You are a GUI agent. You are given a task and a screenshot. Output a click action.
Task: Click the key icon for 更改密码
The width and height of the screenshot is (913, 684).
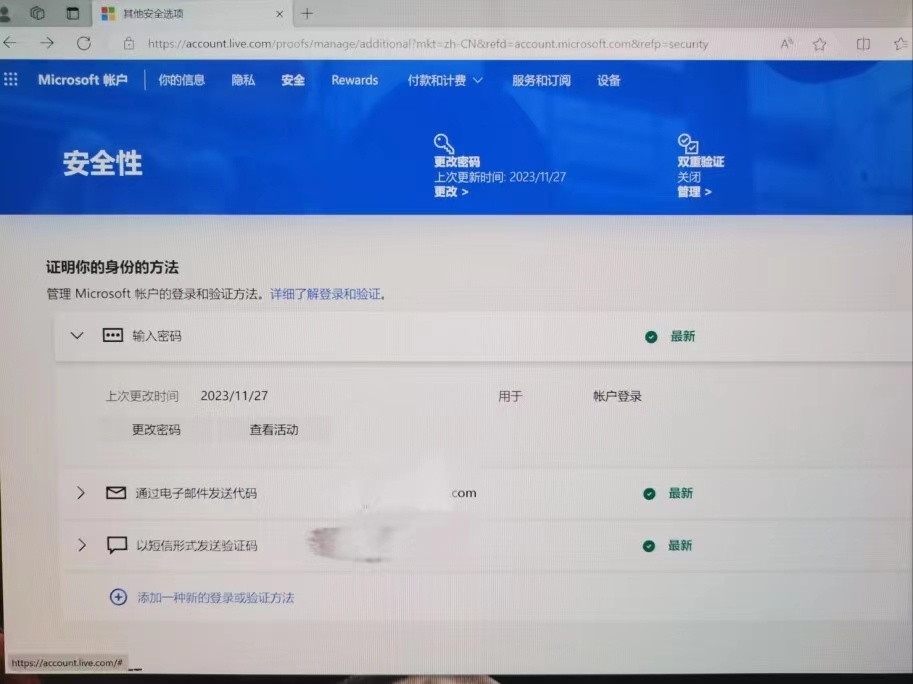click(x=444, y=143)
